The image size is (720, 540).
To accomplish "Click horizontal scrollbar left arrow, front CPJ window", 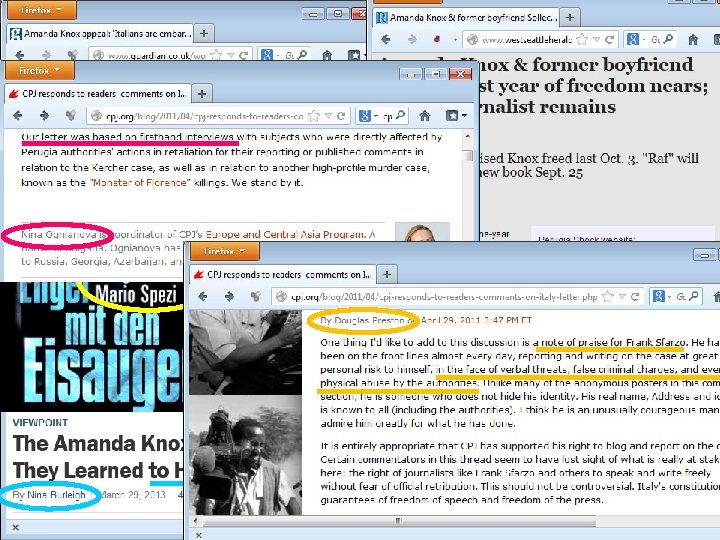I will click(x=196, y=521).
